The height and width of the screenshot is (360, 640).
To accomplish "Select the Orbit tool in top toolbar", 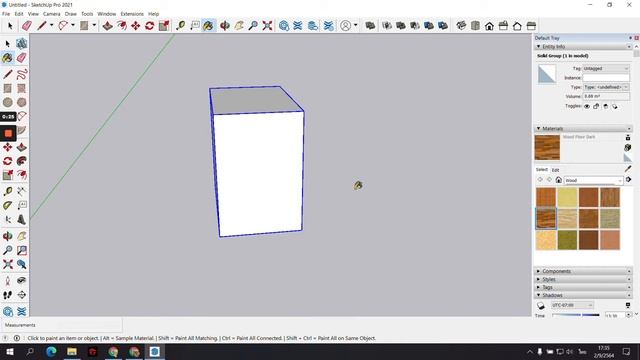I will point(224,26).
